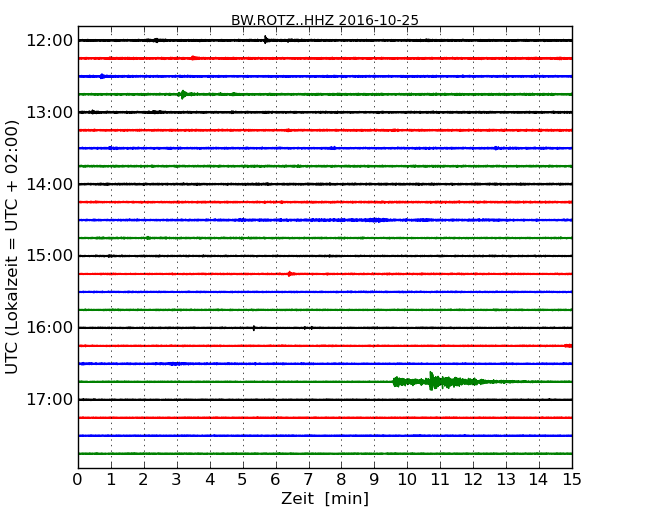Click the x-axis label Zeit [min]
This screenshot has width=650, height=520.
pos(325,498)
